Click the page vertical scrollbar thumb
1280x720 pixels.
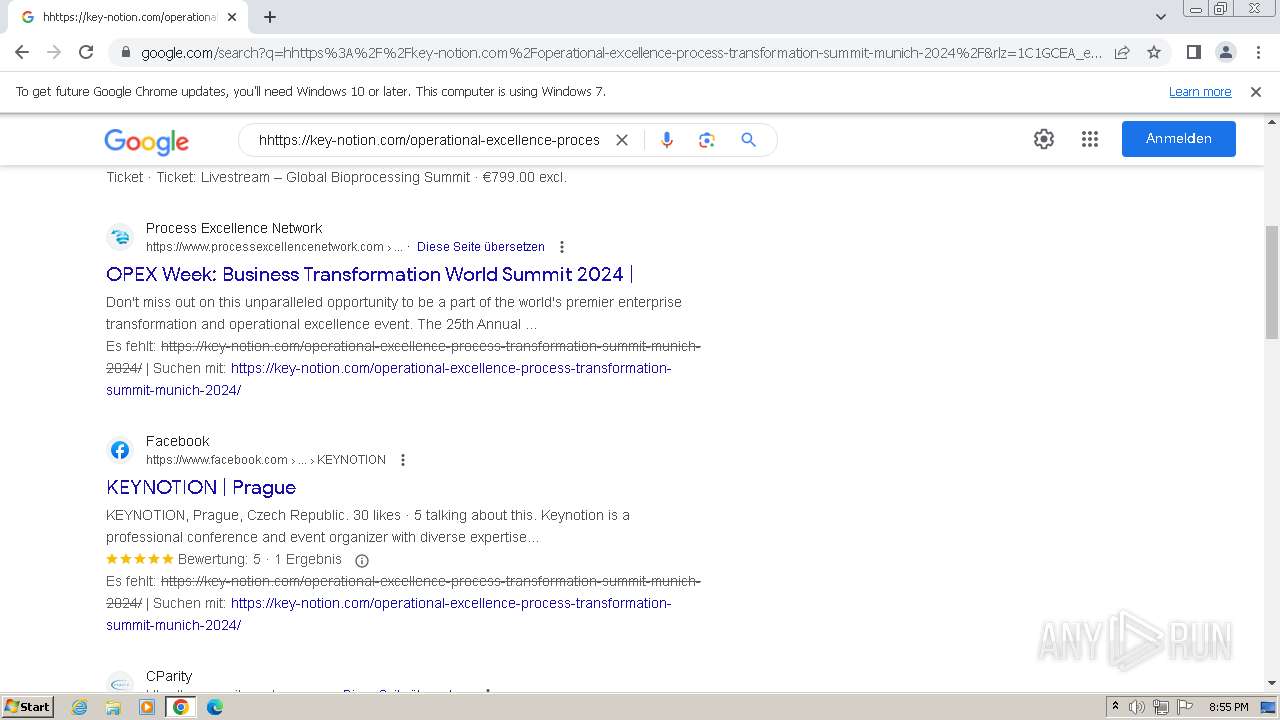point(1272,283)
